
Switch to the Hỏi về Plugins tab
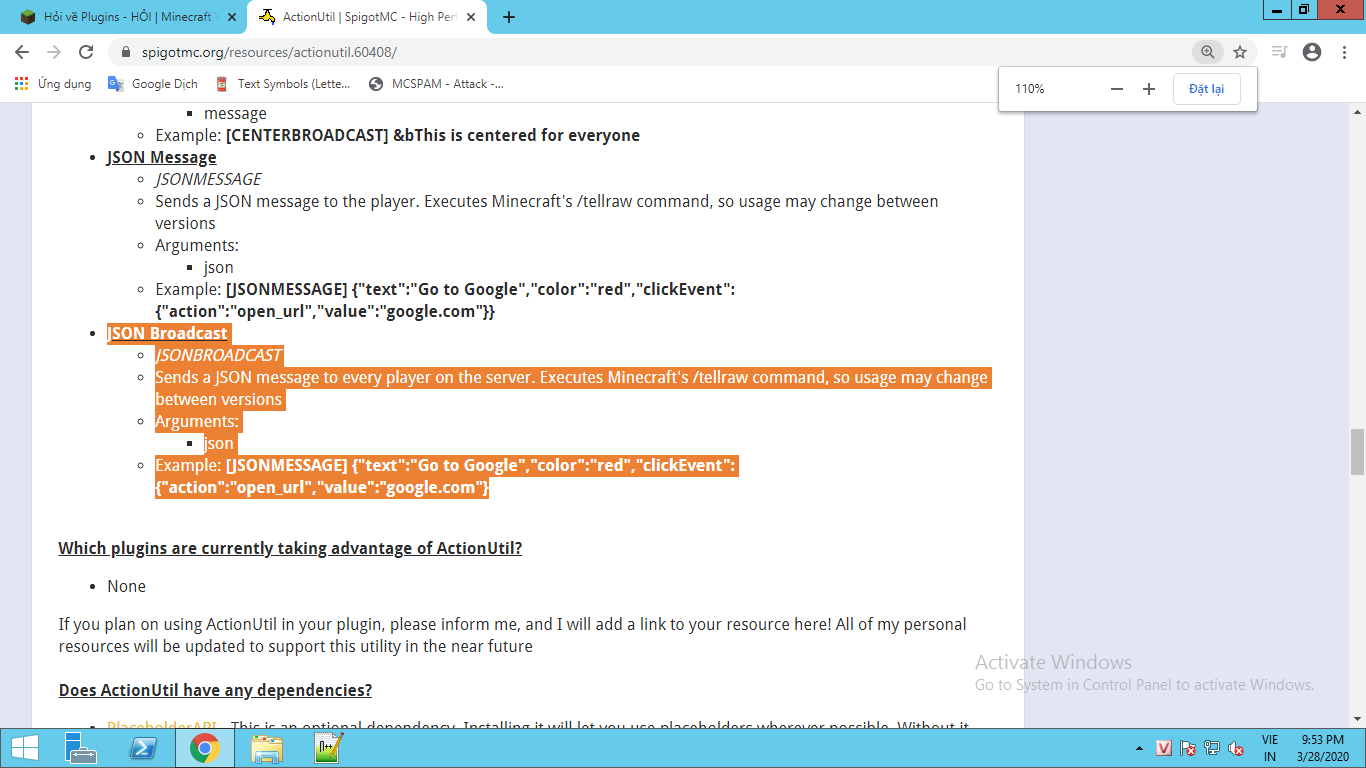click(127, 17)
